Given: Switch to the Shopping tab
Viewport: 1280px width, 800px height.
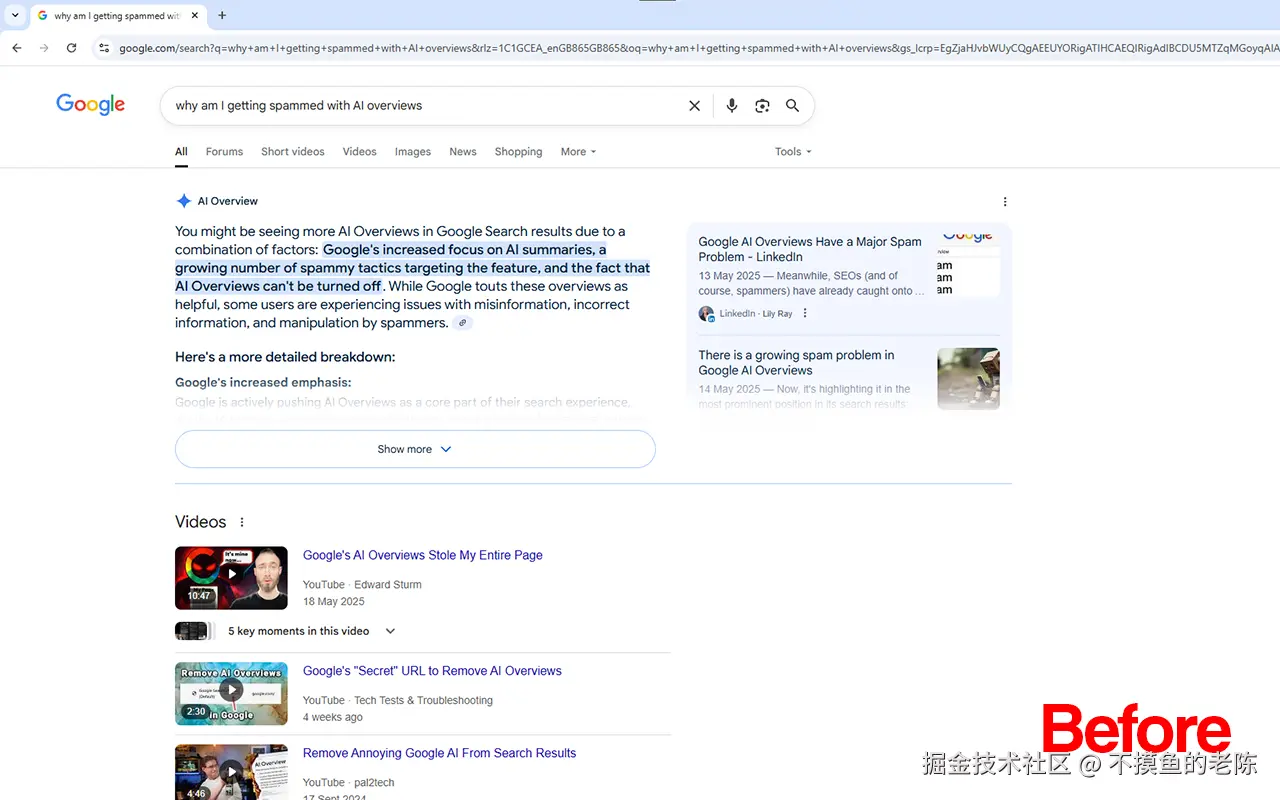Looking at the screenshot, I should [518, 152].
